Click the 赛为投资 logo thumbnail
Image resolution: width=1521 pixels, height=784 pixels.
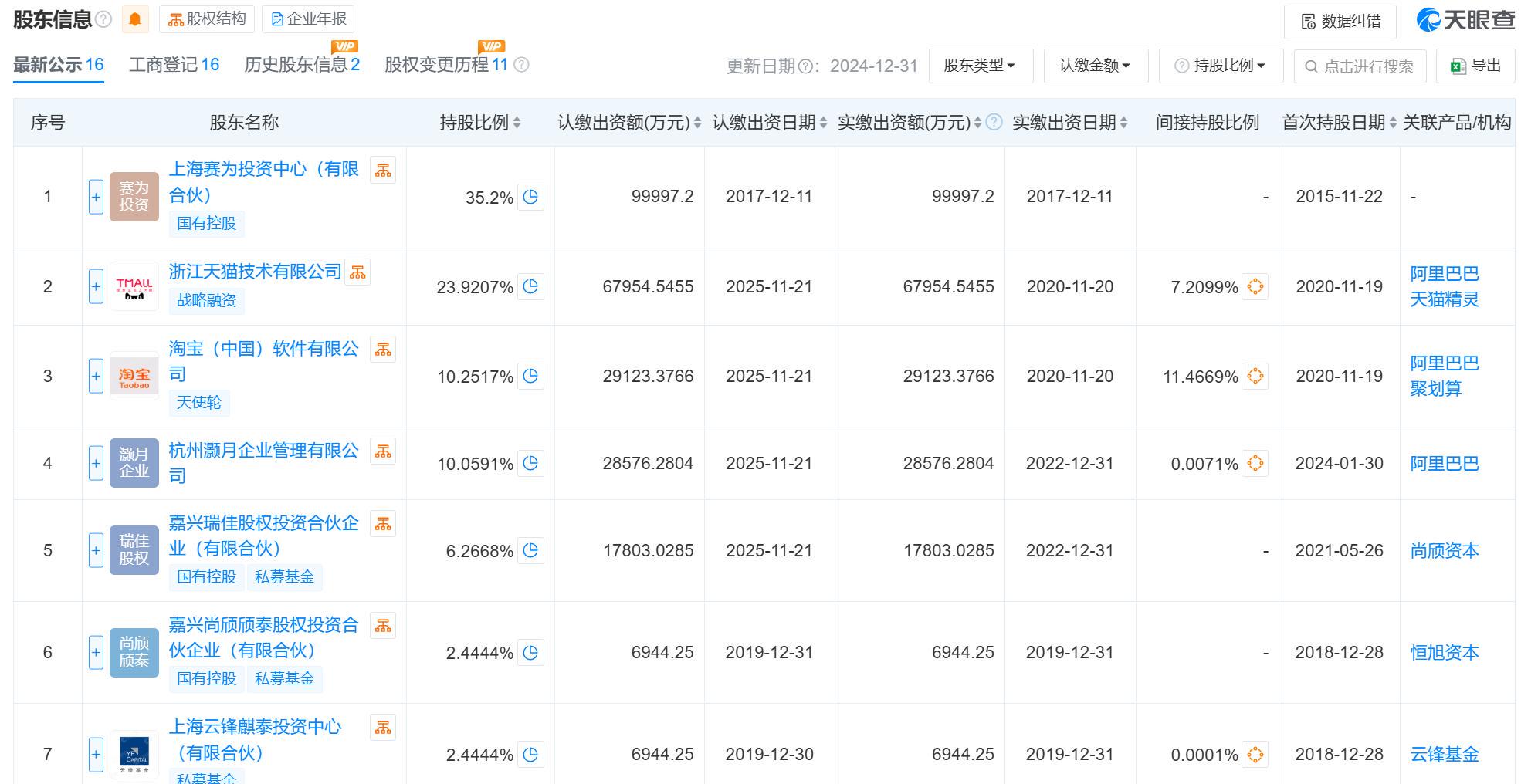134,197
